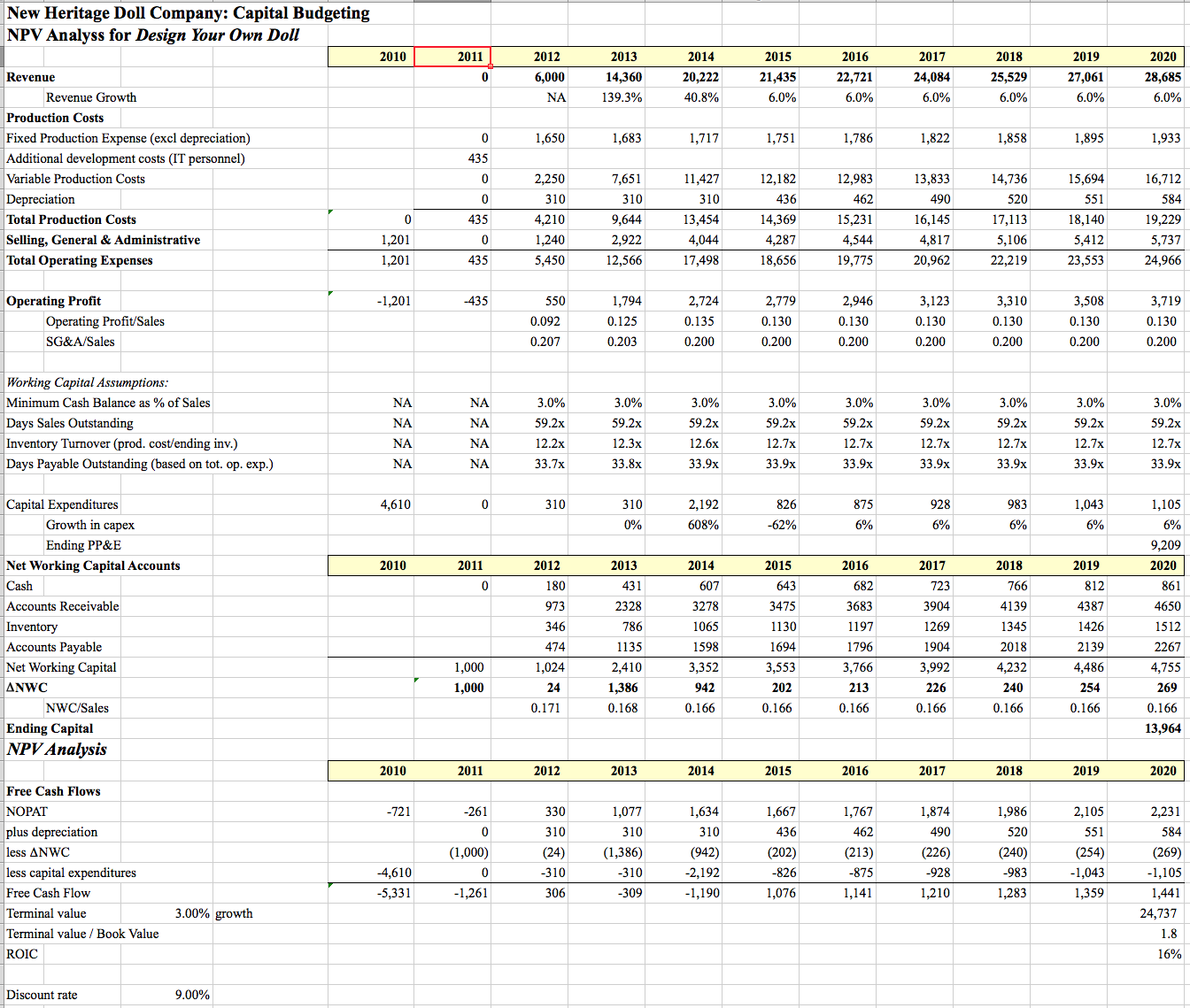1190x1008 pixels.
Task: Select the red-highlighted 2011 column header cell
Action: coord(452,57)
